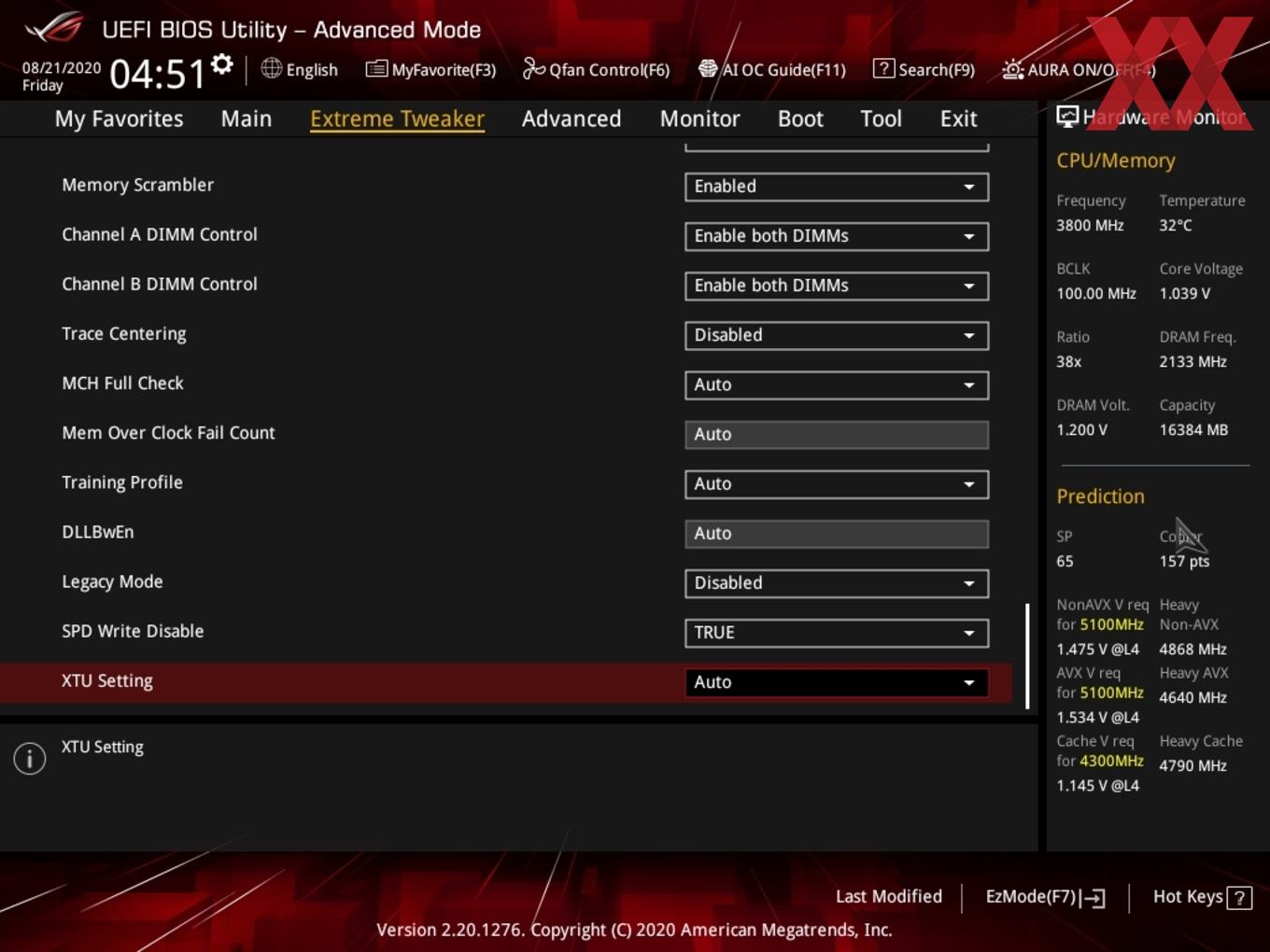Expand the SPD Write Disable dropdown
Screen dimensions: 1270x952
(837, 632)
